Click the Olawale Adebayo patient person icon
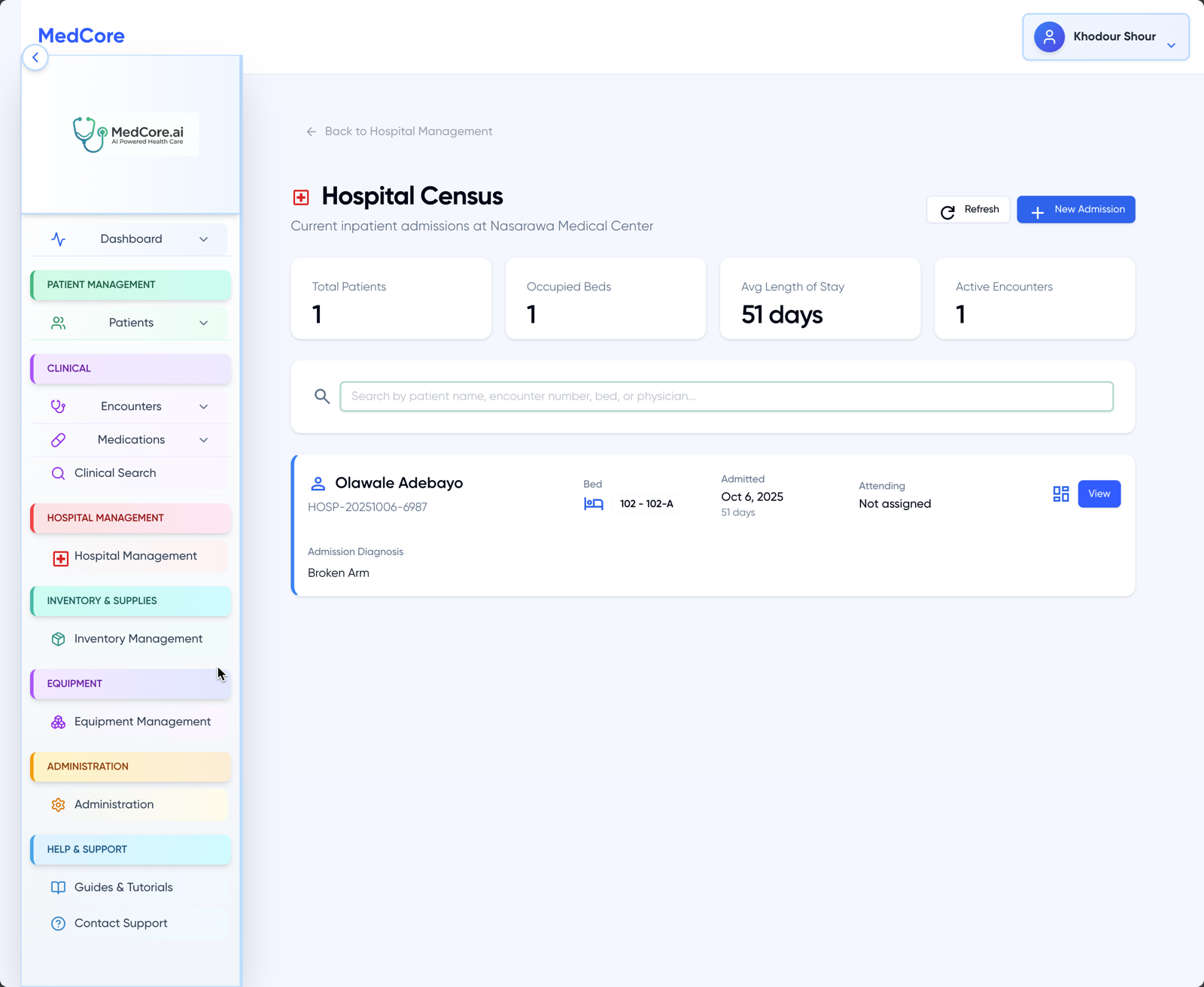Image resolution: width=1204 pixels, height=987 pixels. [318, 484]
